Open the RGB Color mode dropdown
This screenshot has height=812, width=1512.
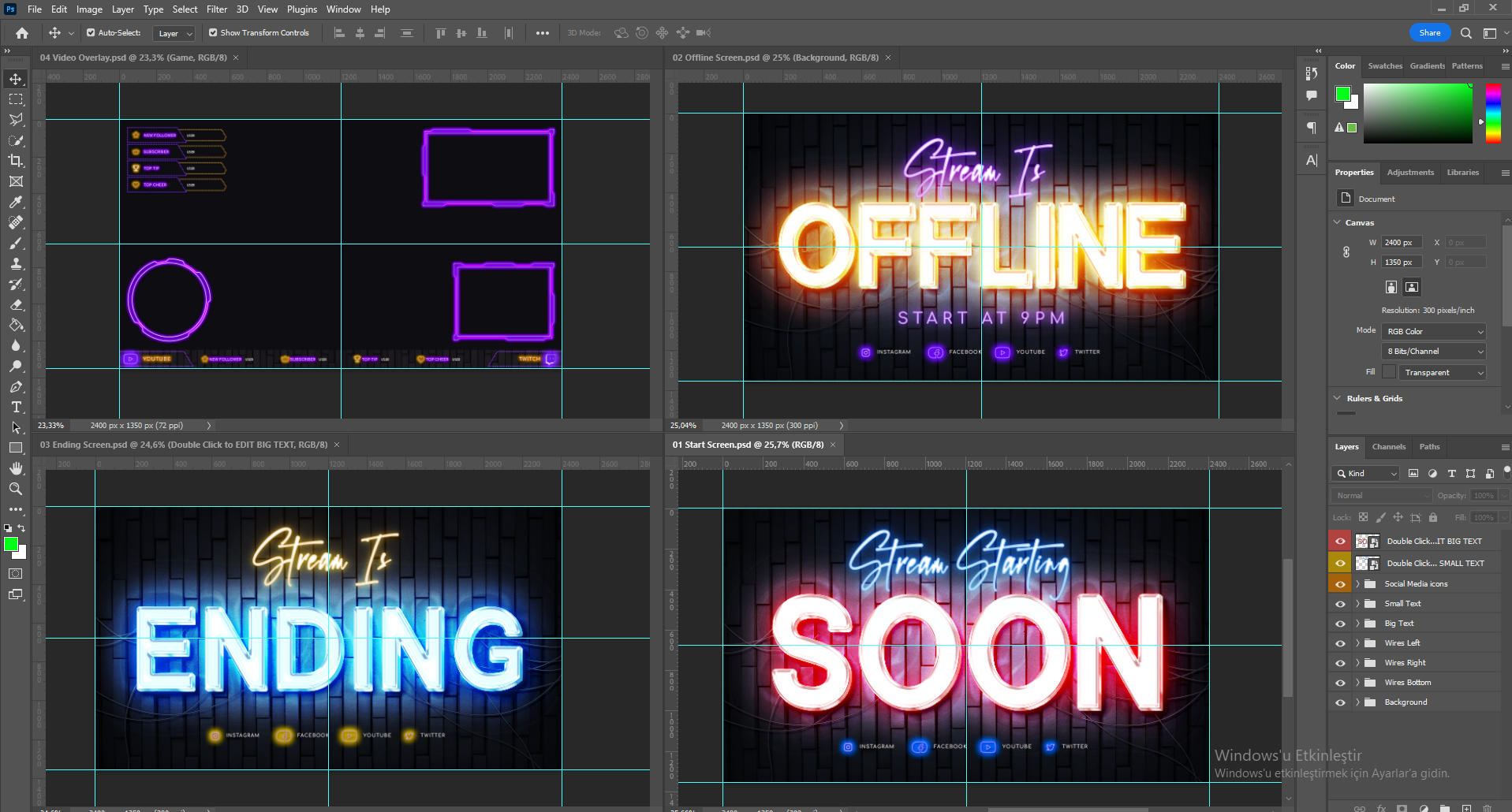click(1434, 331)
